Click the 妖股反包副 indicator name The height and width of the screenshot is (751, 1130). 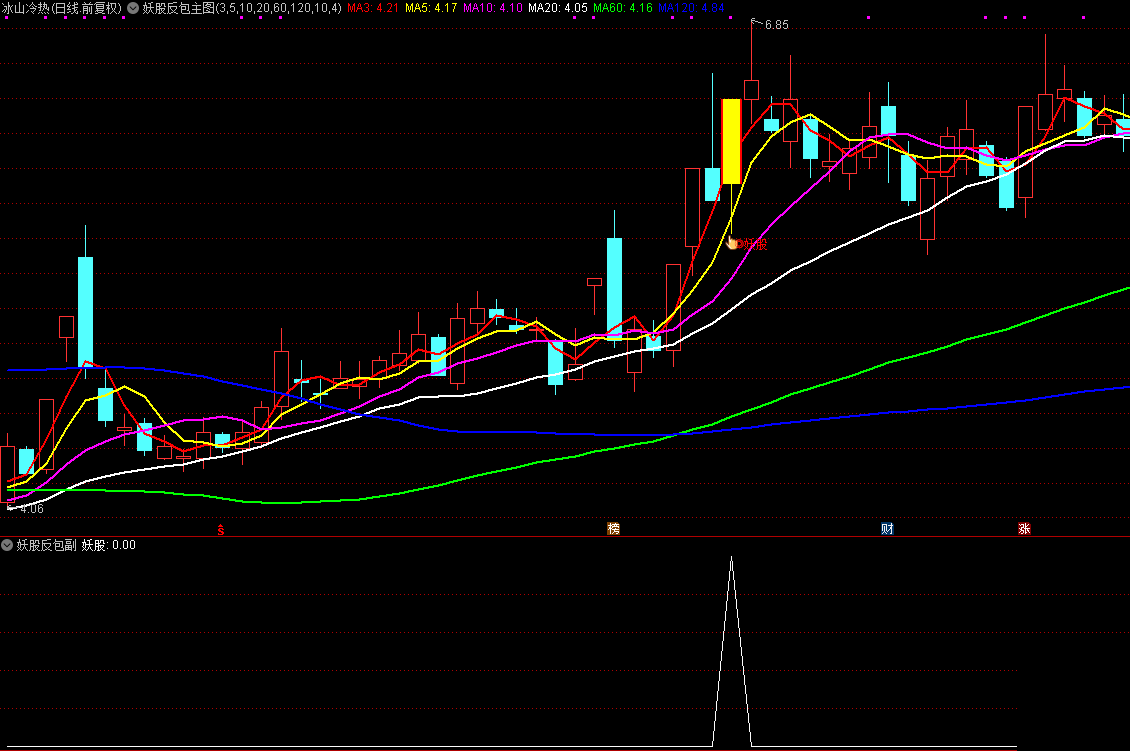[x=46, y=545]
